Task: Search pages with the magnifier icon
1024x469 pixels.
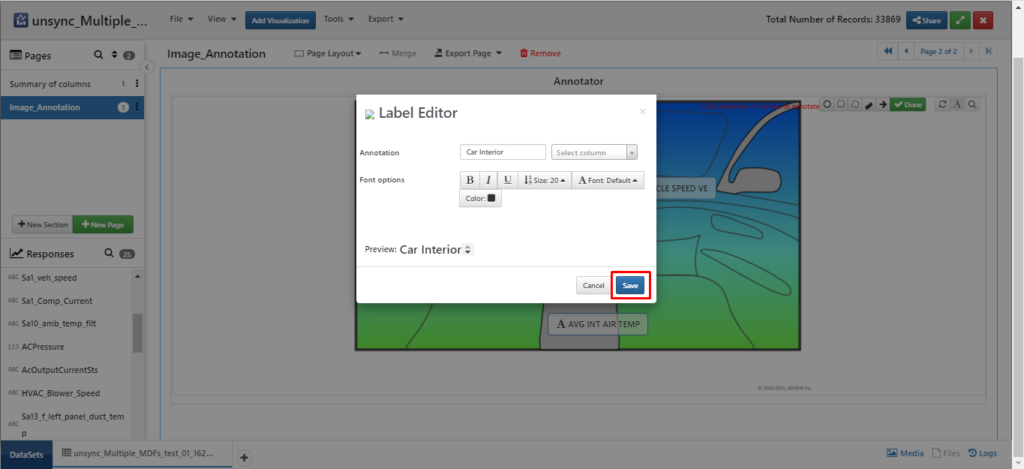Action: pos(98,56)
